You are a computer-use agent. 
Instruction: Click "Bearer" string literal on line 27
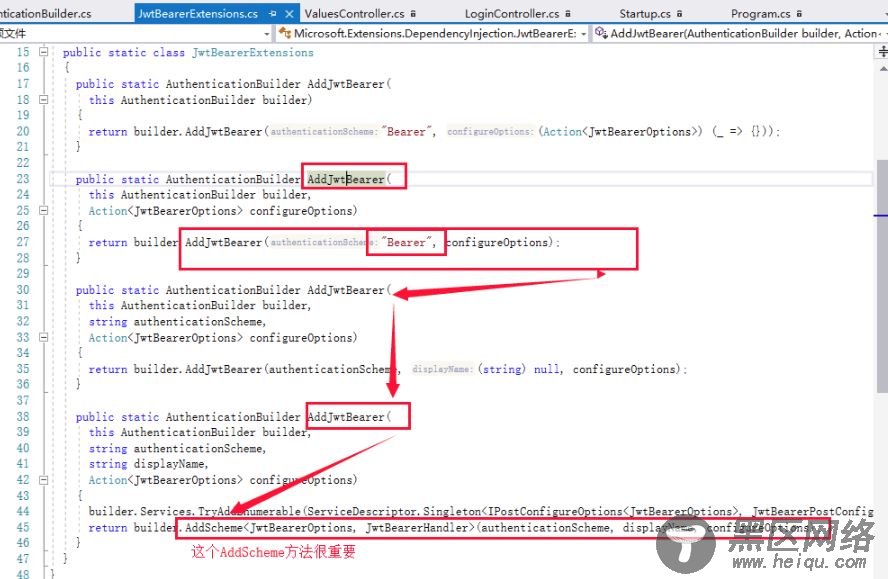[407, 242]
